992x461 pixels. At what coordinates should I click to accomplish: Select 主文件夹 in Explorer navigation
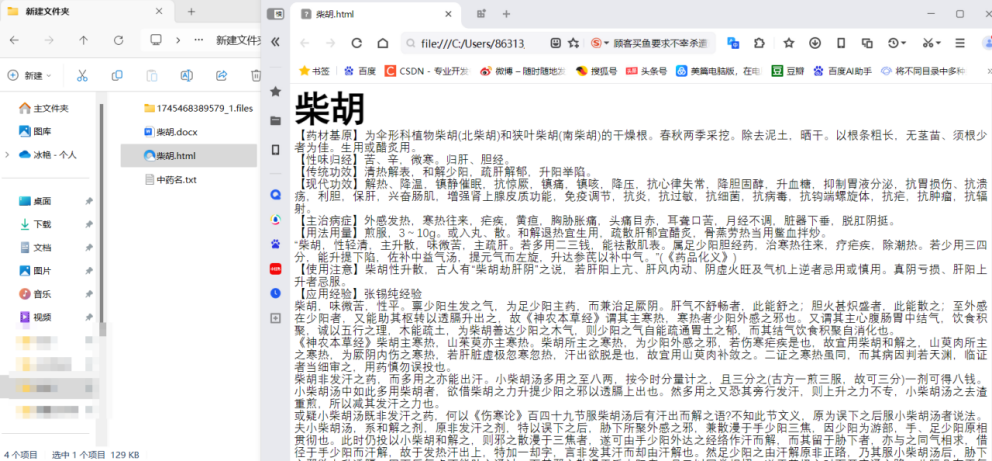coord(44,108)
